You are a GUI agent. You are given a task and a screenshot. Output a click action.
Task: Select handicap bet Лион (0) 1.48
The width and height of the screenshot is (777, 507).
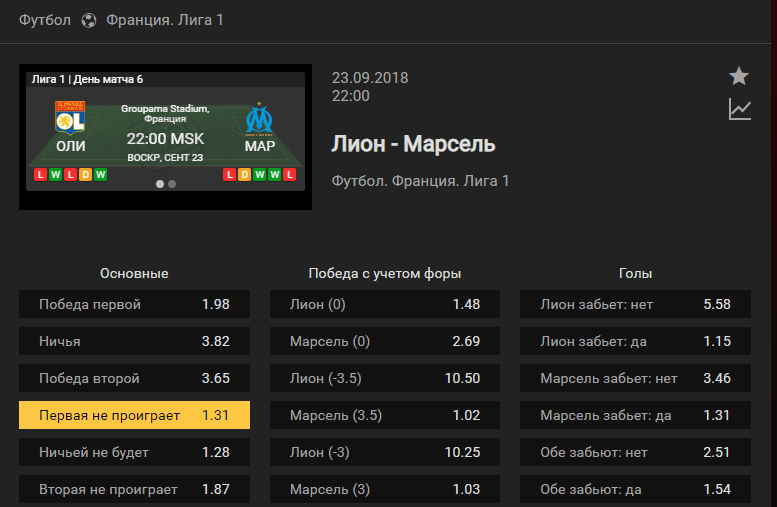[385, 304]
